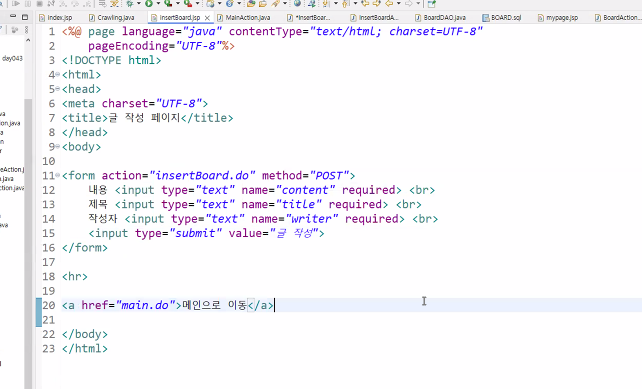Click the Resume debug icon
This screenshot has height=389, width=642.
click(x=16, y=4)
